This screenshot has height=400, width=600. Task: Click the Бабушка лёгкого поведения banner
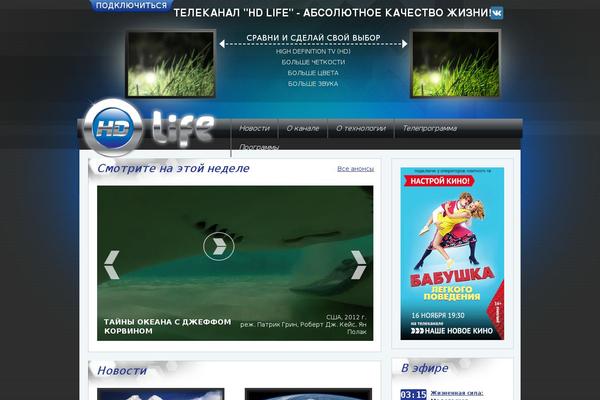(452, 253)
